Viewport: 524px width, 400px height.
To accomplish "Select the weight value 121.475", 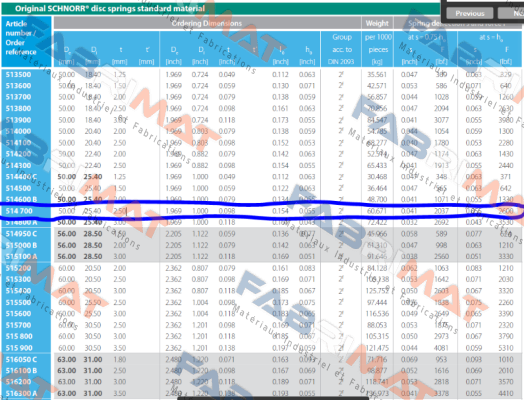I will 377,348.
